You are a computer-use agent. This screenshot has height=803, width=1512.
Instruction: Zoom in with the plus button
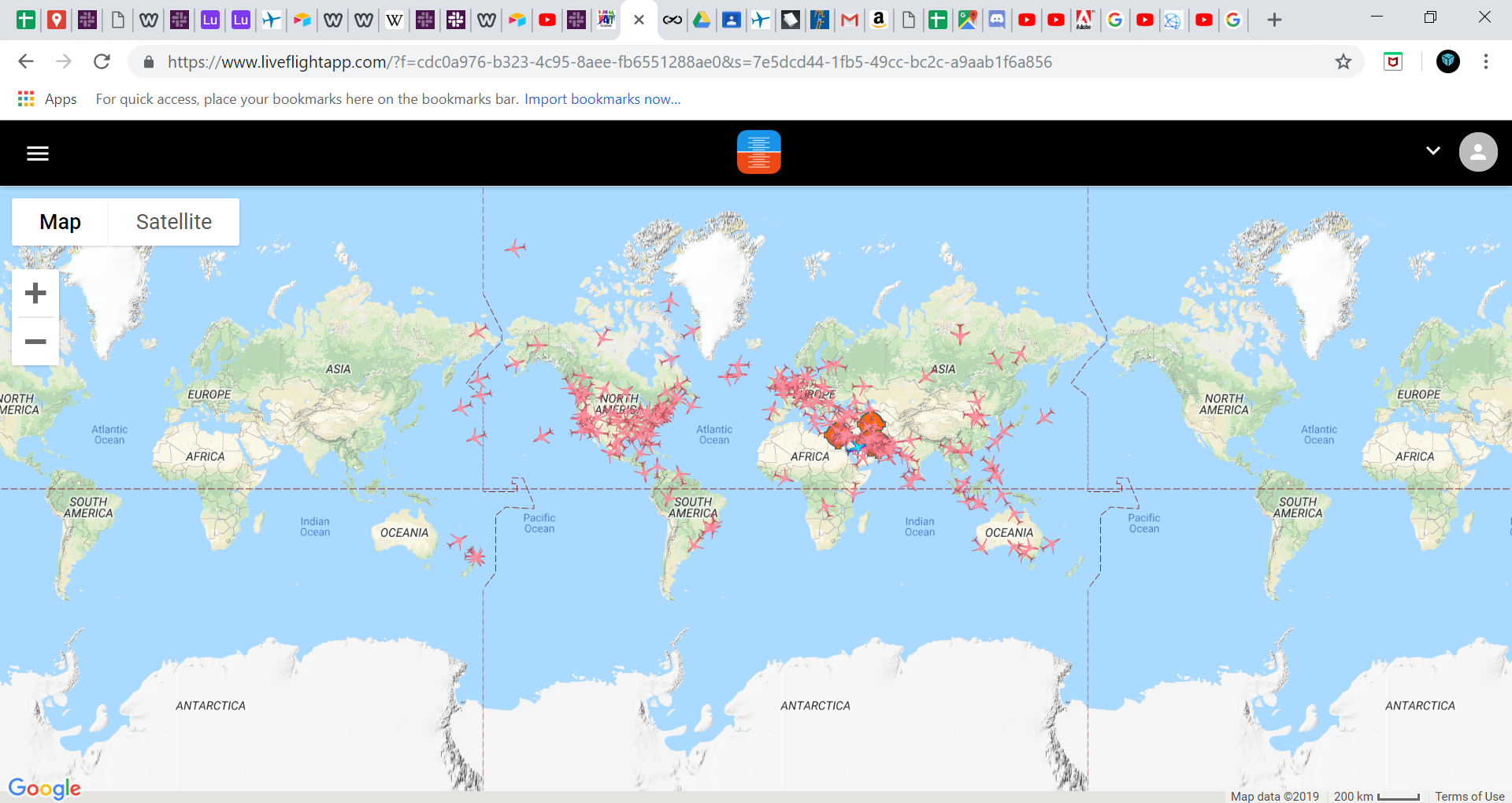(x=35, y=294)
